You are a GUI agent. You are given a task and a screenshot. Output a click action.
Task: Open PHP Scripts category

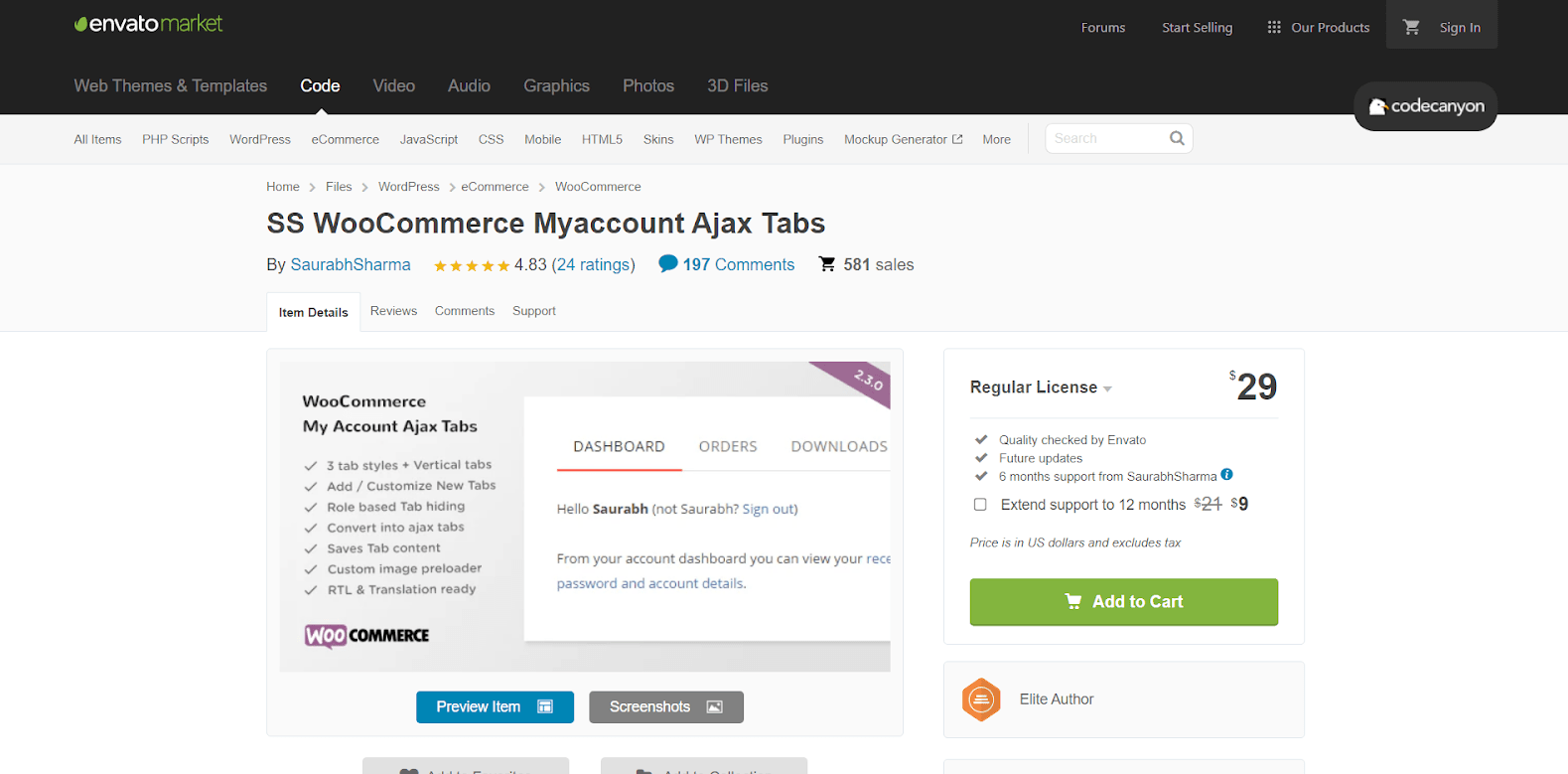tap(176, 139)
